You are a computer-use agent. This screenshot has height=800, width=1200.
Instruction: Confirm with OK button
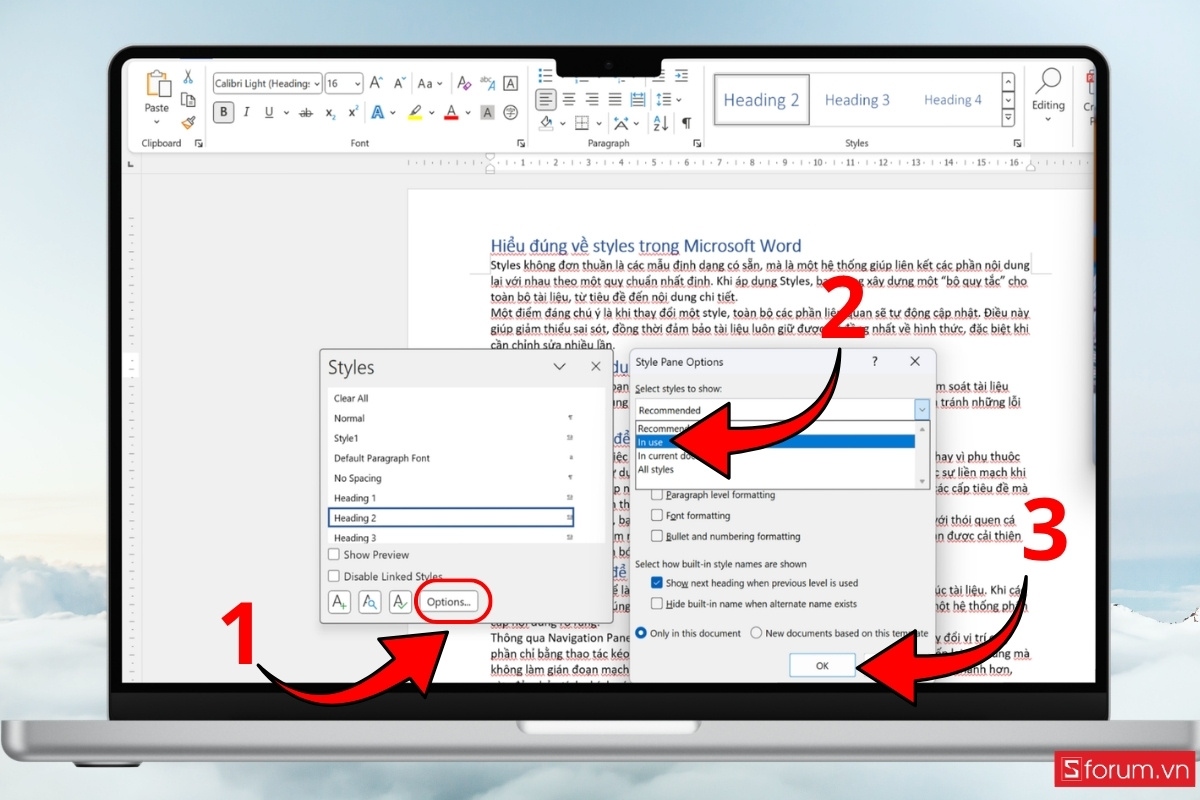[822, 665]
